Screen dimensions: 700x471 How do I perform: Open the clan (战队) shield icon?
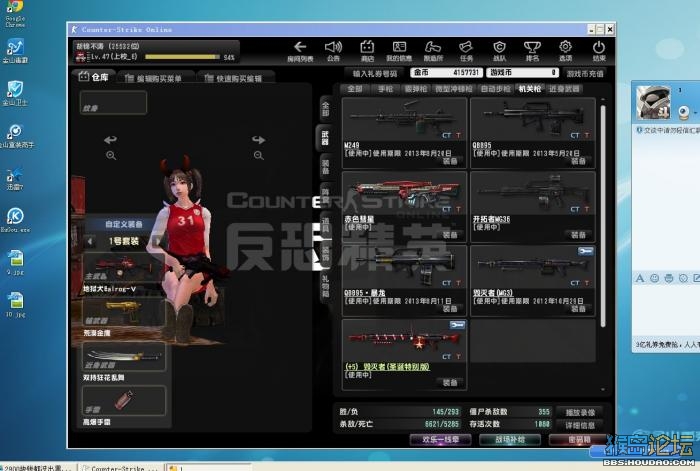(x=499, y=51)
